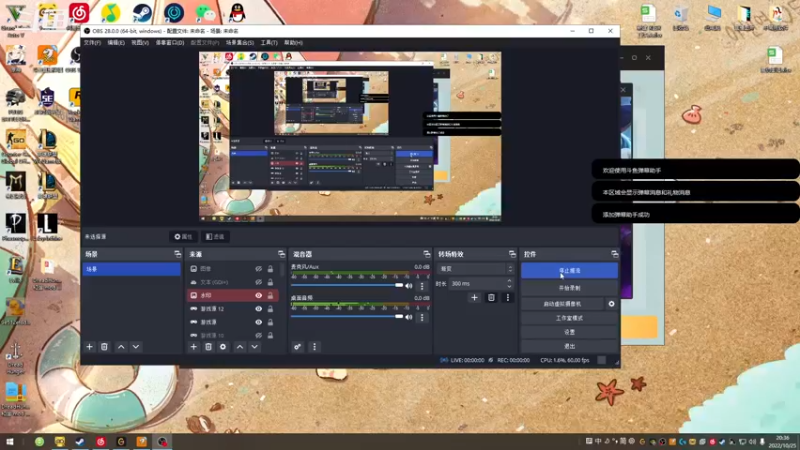Open the 设置 settings button

569,332
